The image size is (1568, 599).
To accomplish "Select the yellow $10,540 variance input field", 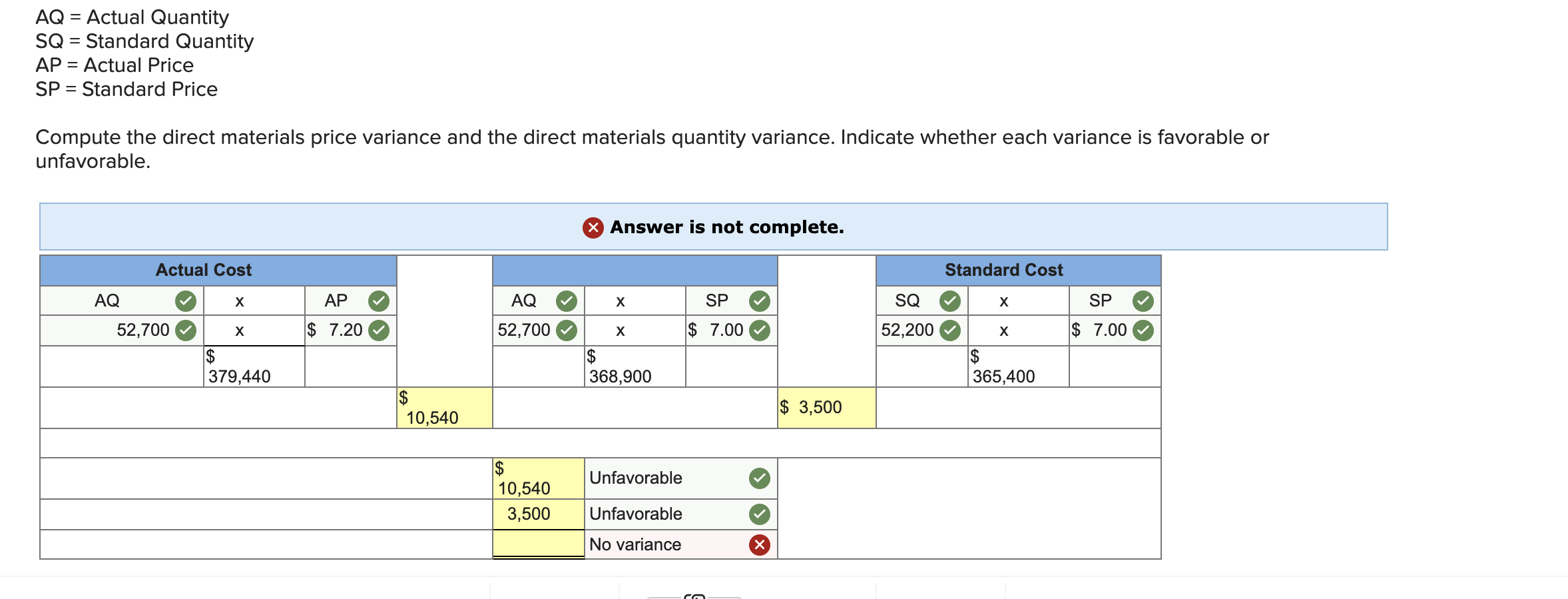I will coord(445,408).
